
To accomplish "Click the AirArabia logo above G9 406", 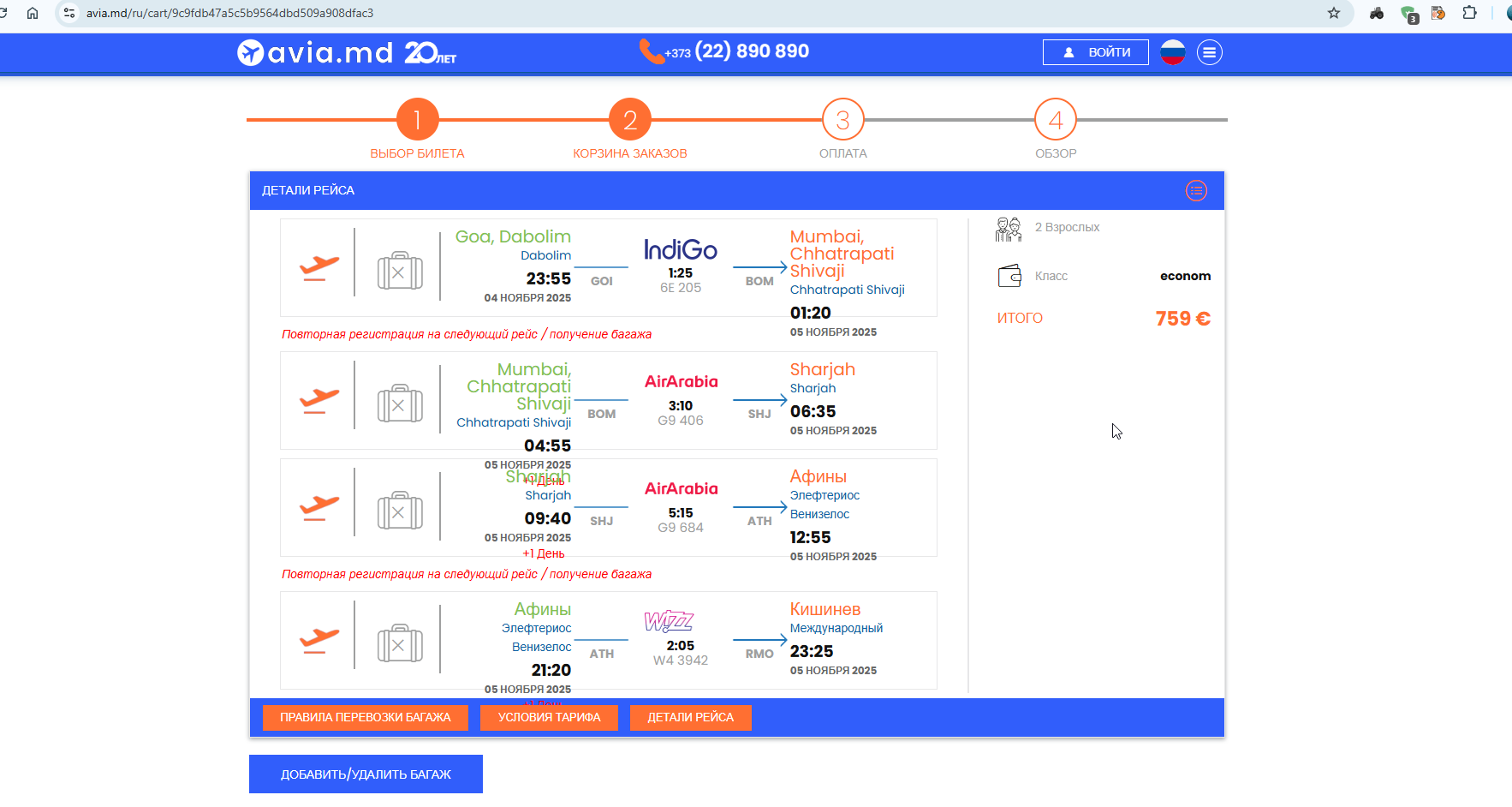I will point(682,381).
